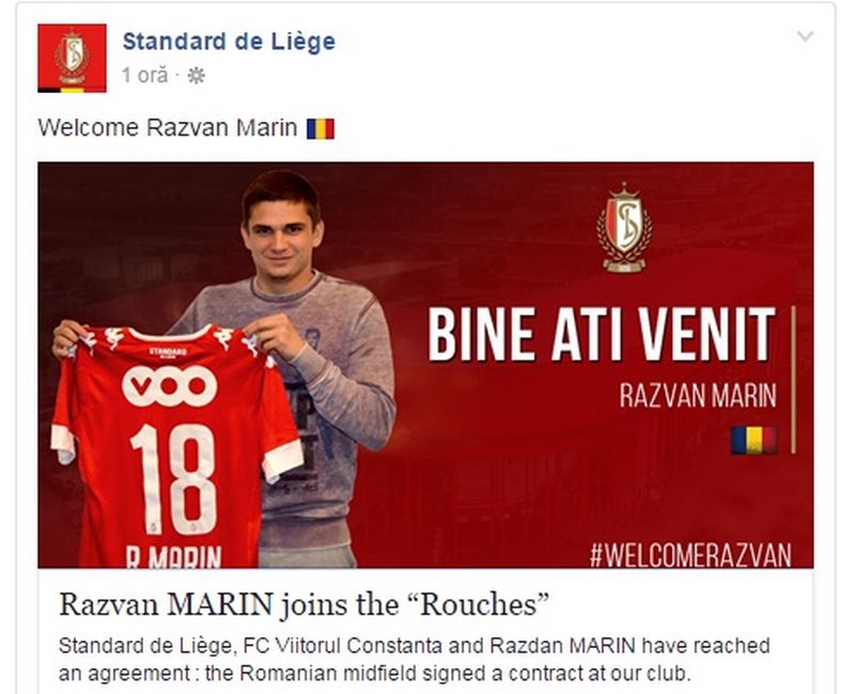Click the article description about FC Viitorul Constanta

click(414, 660)
